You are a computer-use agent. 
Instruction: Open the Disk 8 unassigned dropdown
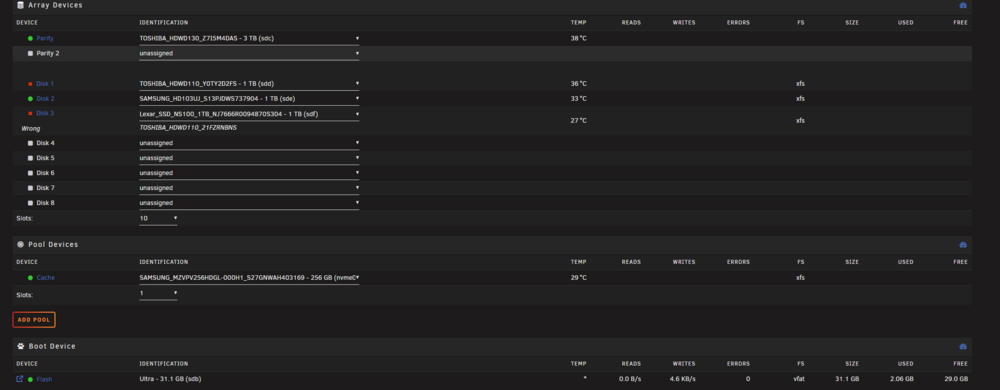(249, 203)
